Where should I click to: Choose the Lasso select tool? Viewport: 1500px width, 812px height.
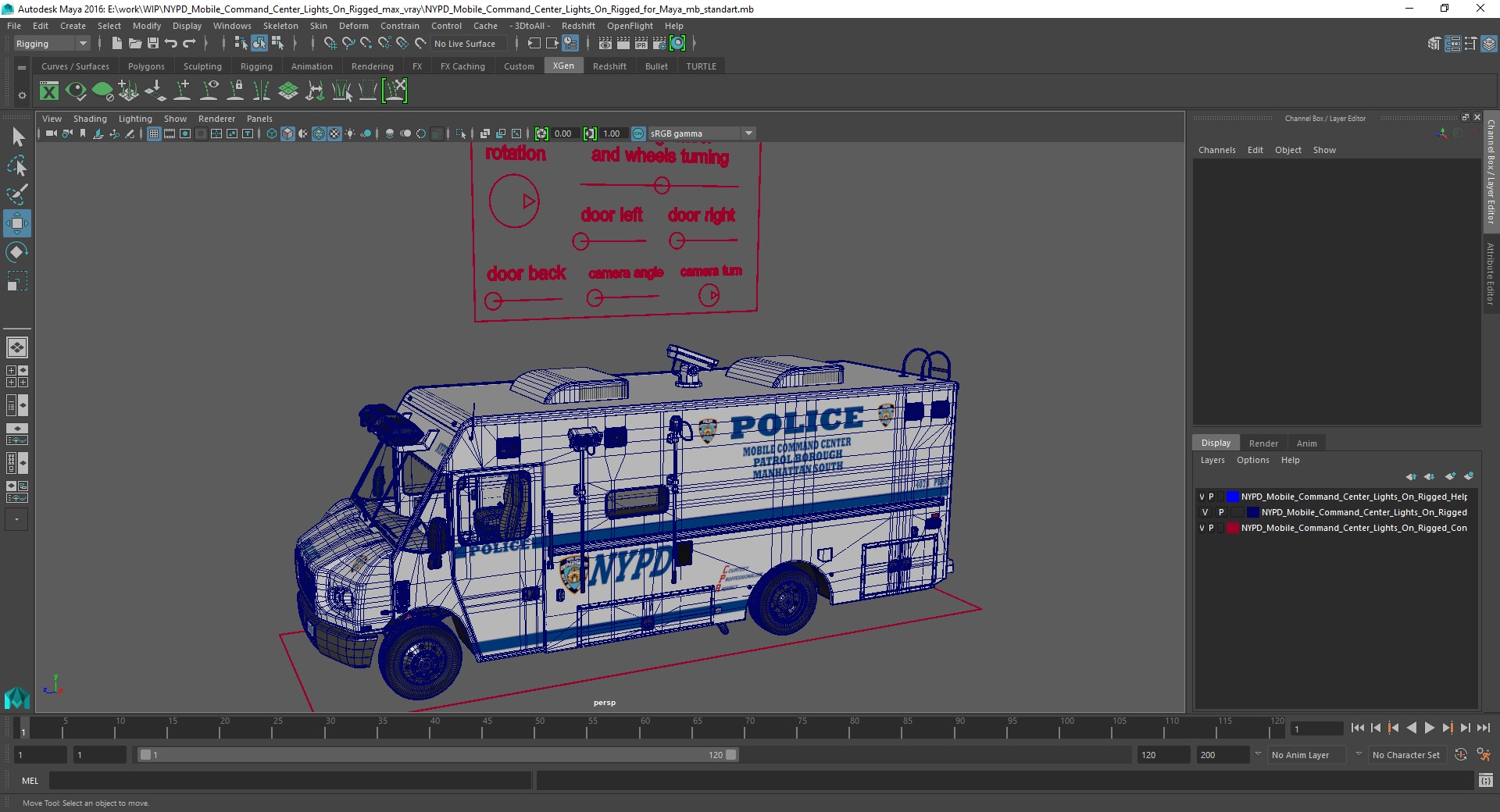coord(16,166)
